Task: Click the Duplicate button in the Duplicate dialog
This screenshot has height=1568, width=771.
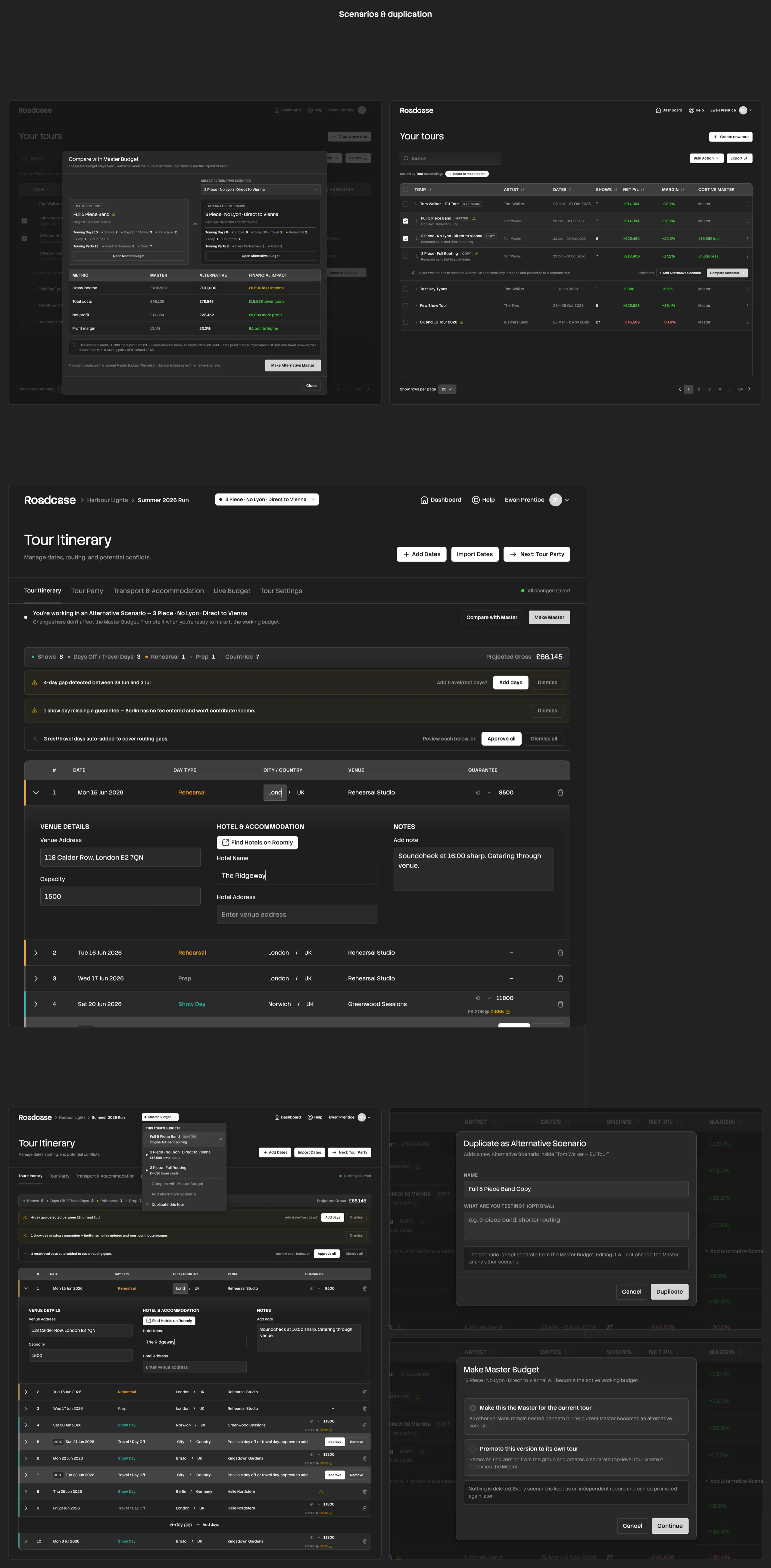Action: [670, 1292]
